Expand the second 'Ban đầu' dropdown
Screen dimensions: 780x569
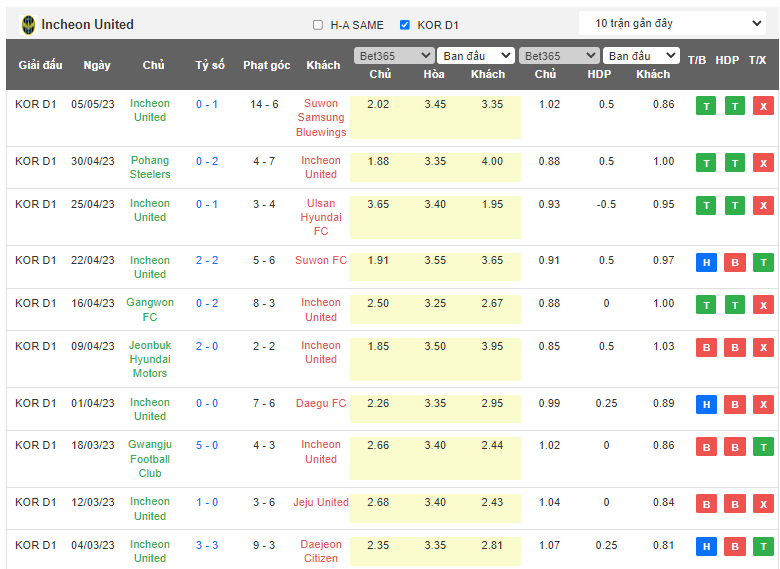coord(642,56)
